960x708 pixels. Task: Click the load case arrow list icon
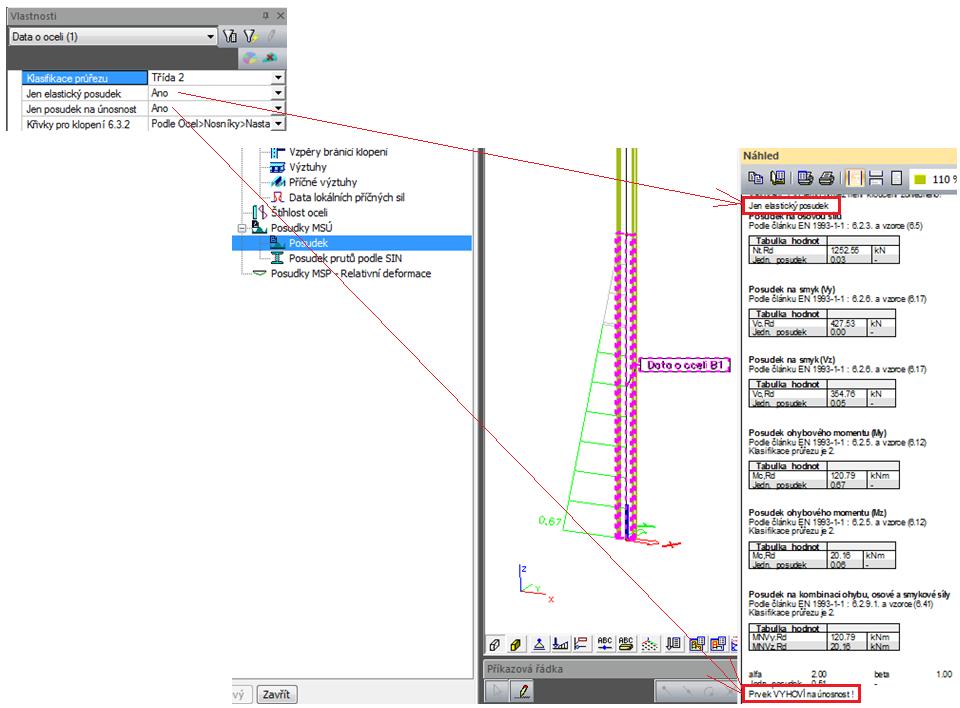point(673,644)
